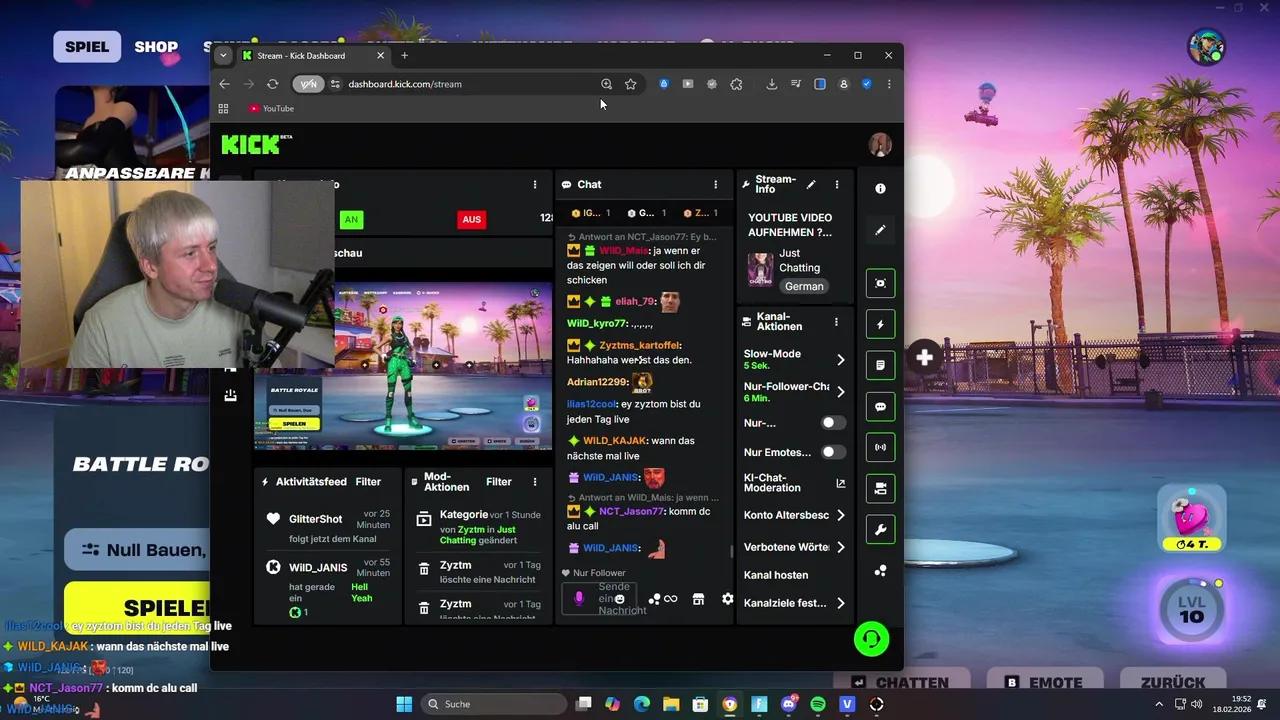This screenshot has width=1280, height=720.
Task: Click the broadcast signal icon in the right sidebar
Action: pyautogui.click(x=880, y=447)
